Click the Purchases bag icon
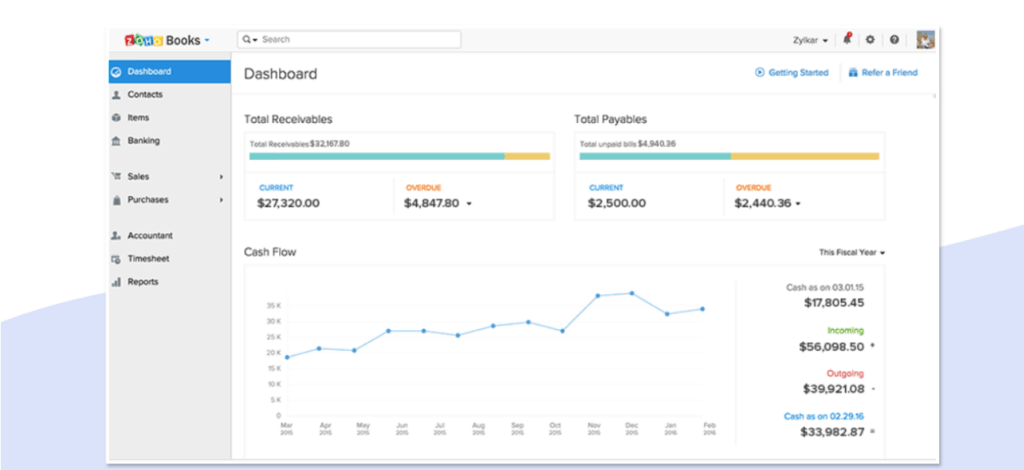This screenshot has height=470, width=1024. 116,200
